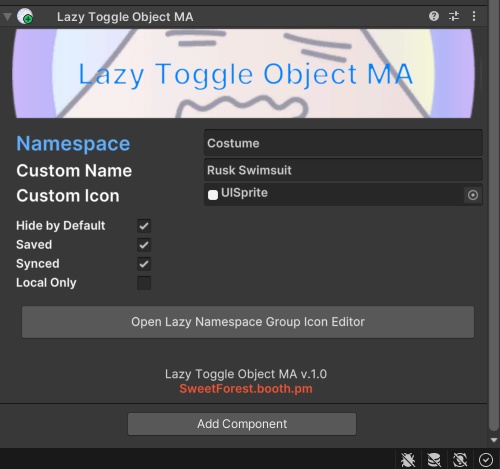Collapse the Lazy Toggle Object MA component
The width and height of the screenshot is (500, 469).
coord(7,16)
